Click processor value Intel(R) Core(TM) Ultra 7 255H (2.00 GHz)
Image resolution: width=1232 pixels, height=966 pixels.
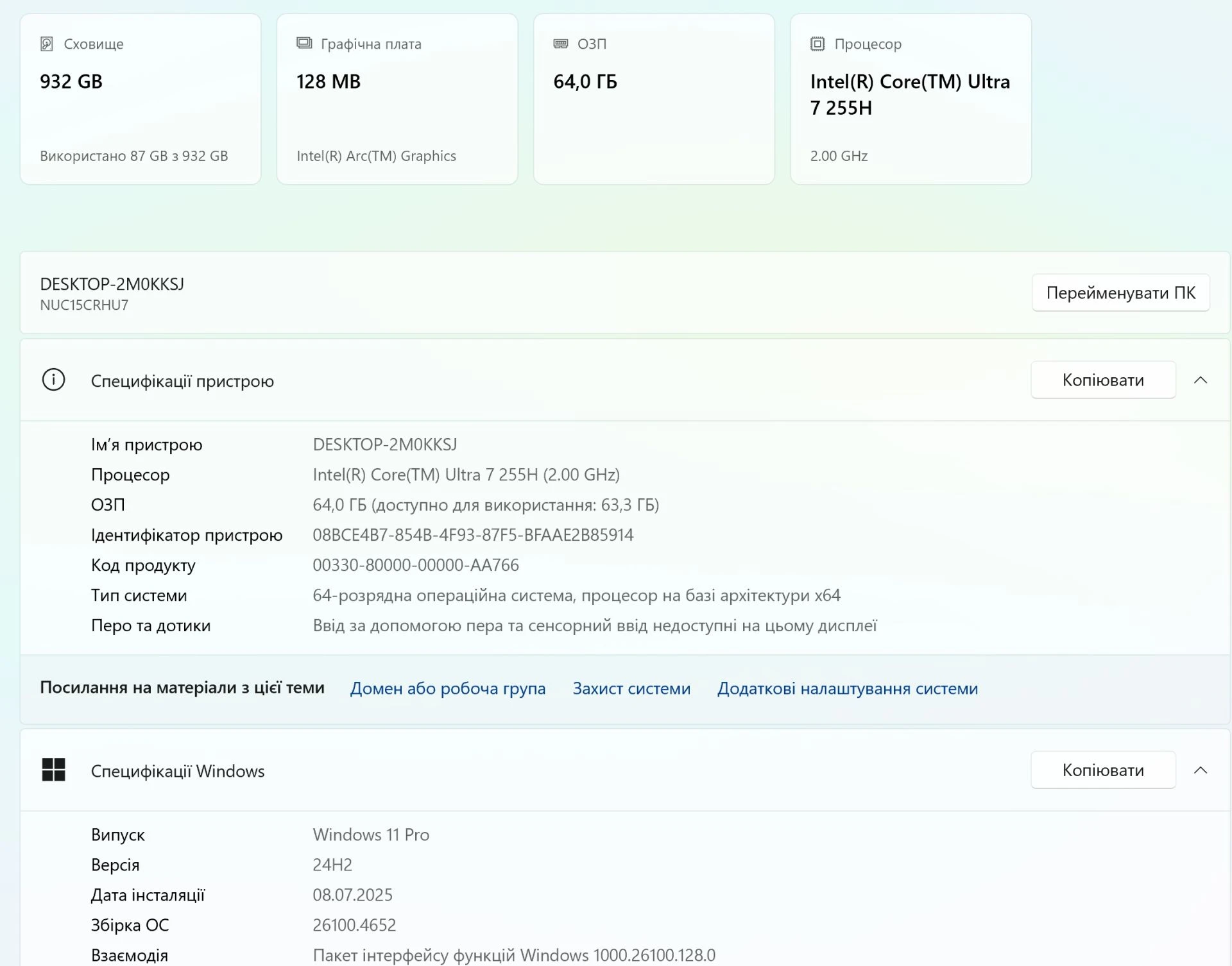(x=466, y=475)
